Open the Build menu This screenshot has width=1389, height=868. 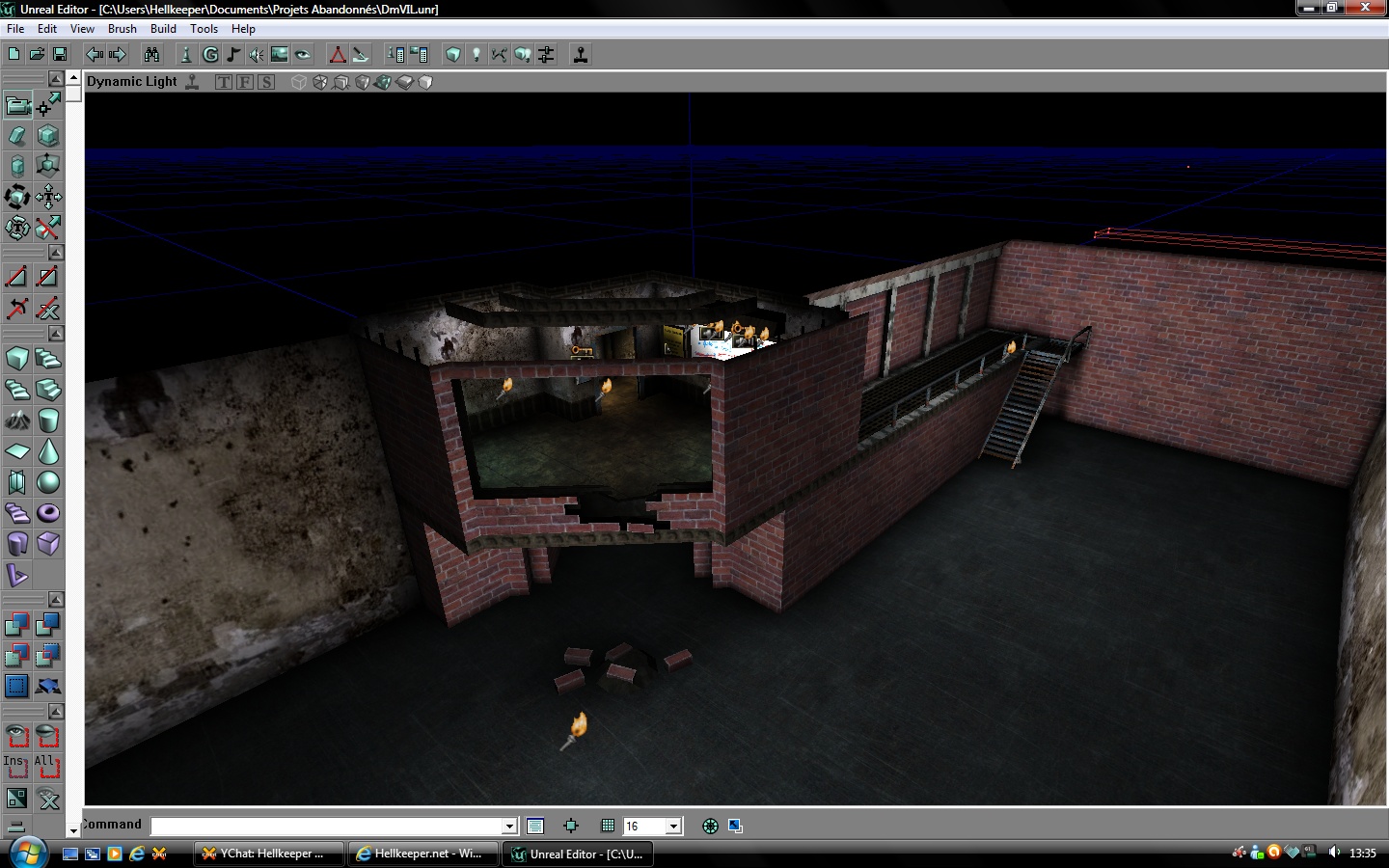(x=163, y=29)
